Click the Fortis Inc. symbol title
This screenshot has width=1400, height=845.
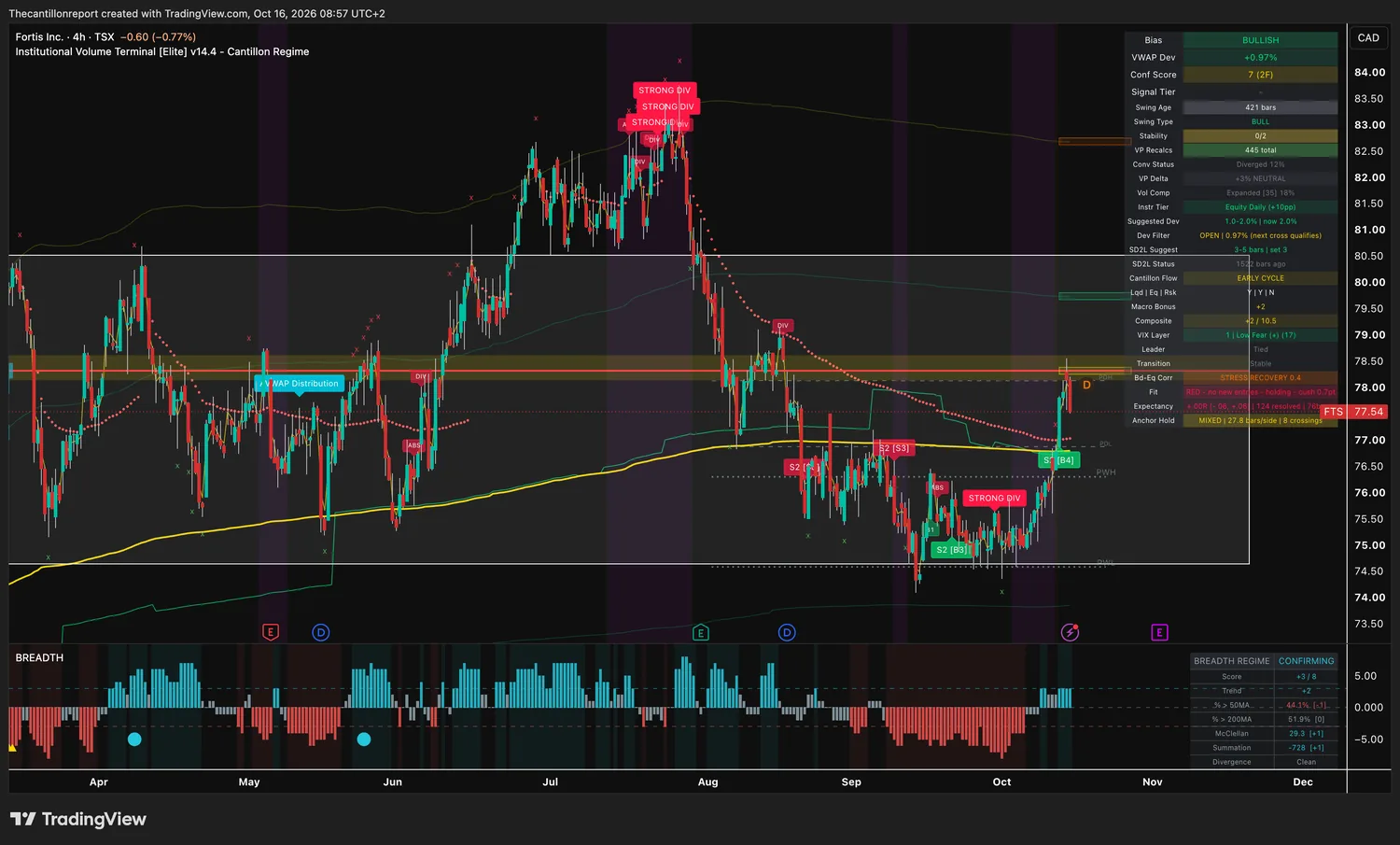click(39, 37)
